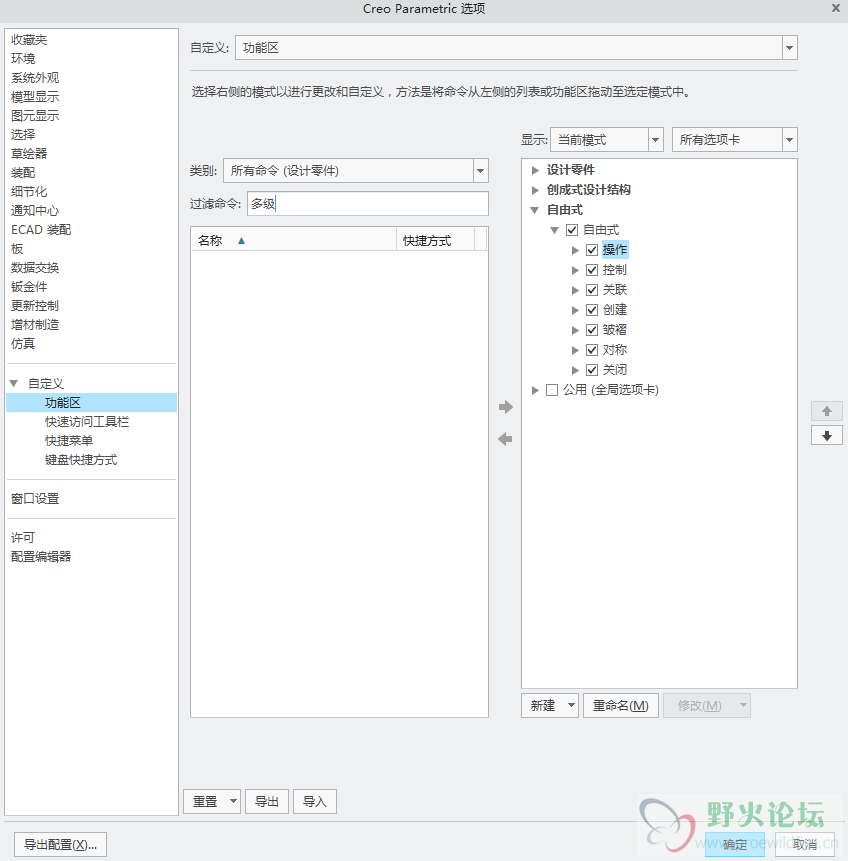Select 图元显示 in the sidebar

click(35, 115)
